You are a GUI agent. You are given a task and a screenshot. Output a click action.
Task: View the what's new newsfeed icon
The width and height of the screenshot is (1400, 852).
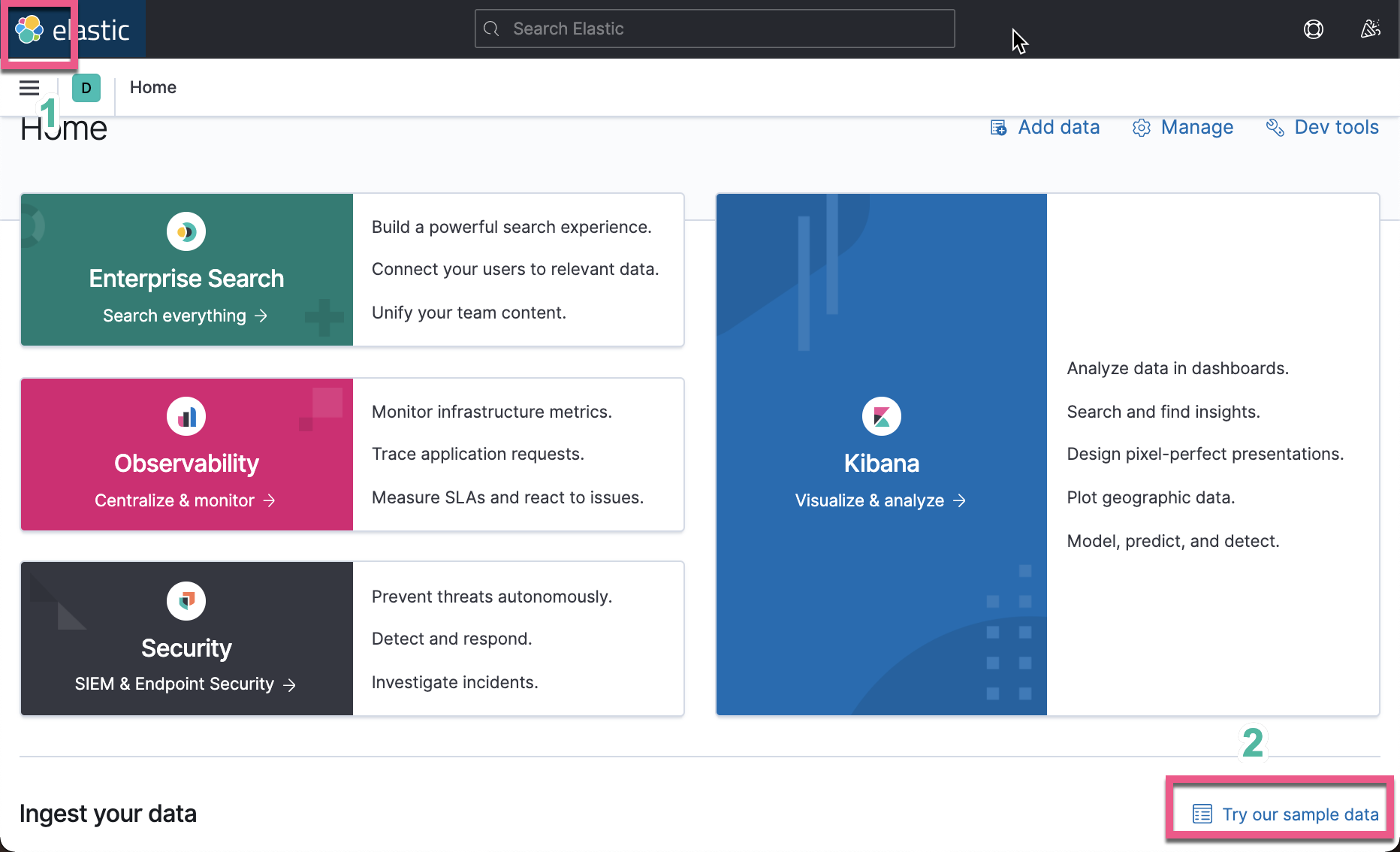pyautogui.click(x=1370, y=29)
